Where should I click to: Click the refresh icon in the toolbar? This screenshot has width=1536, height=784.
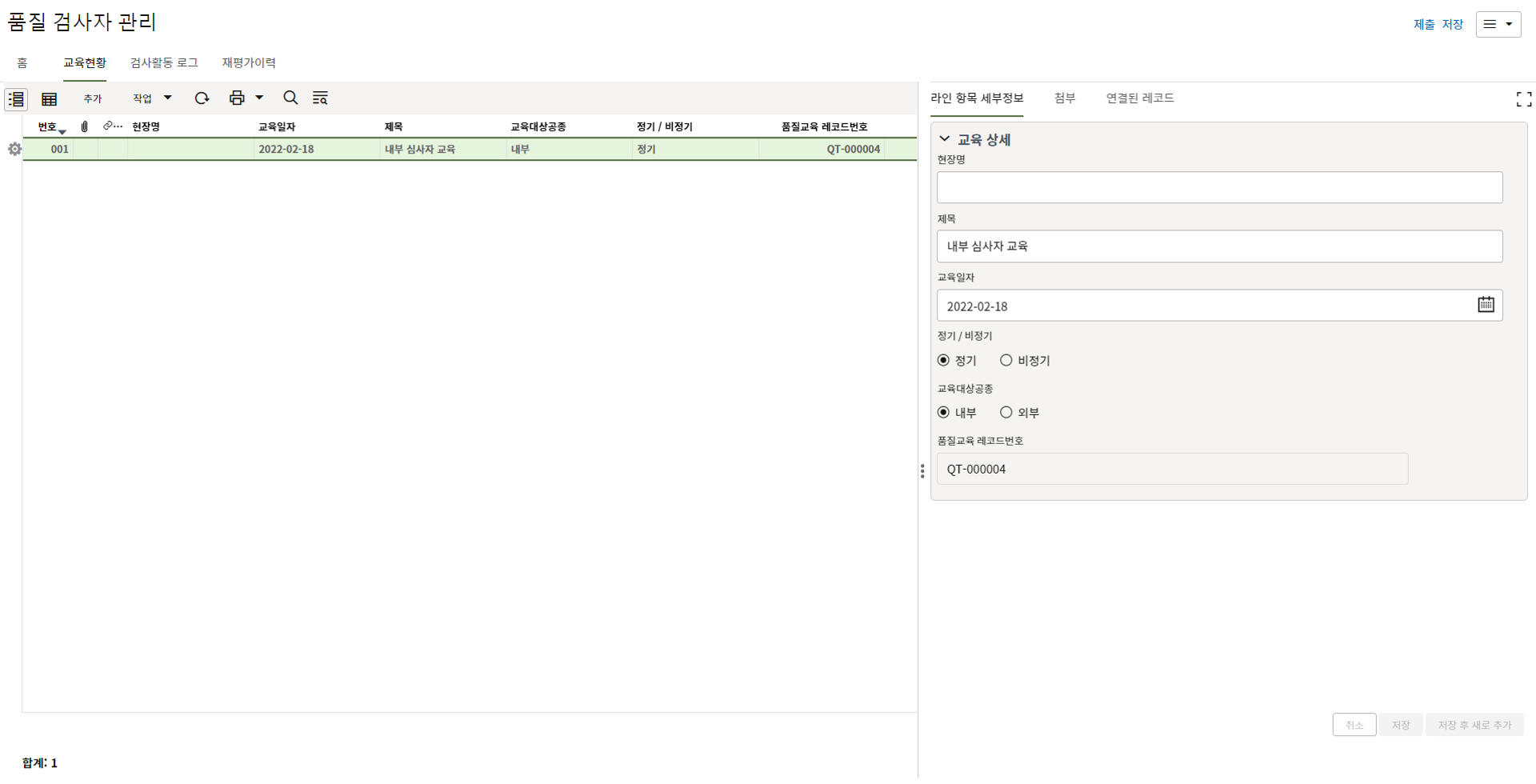pyautogui.click(x=202, y=98)
